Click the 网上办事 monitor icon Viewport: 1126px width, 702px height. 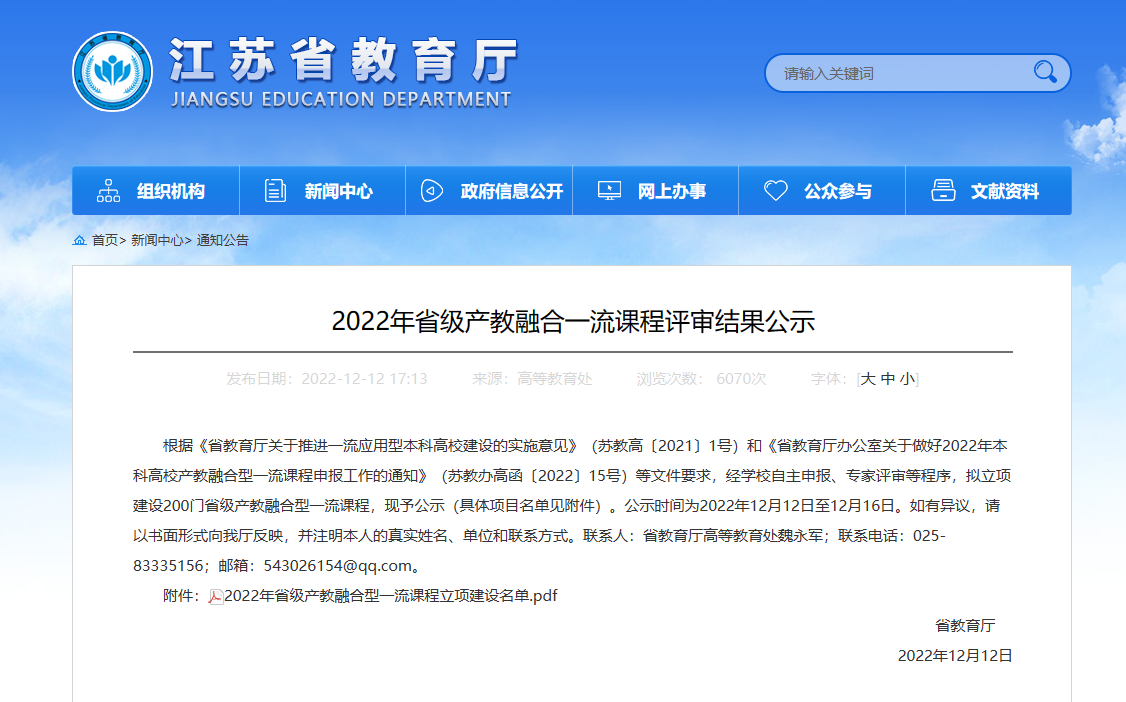click(x=609, y=191)
